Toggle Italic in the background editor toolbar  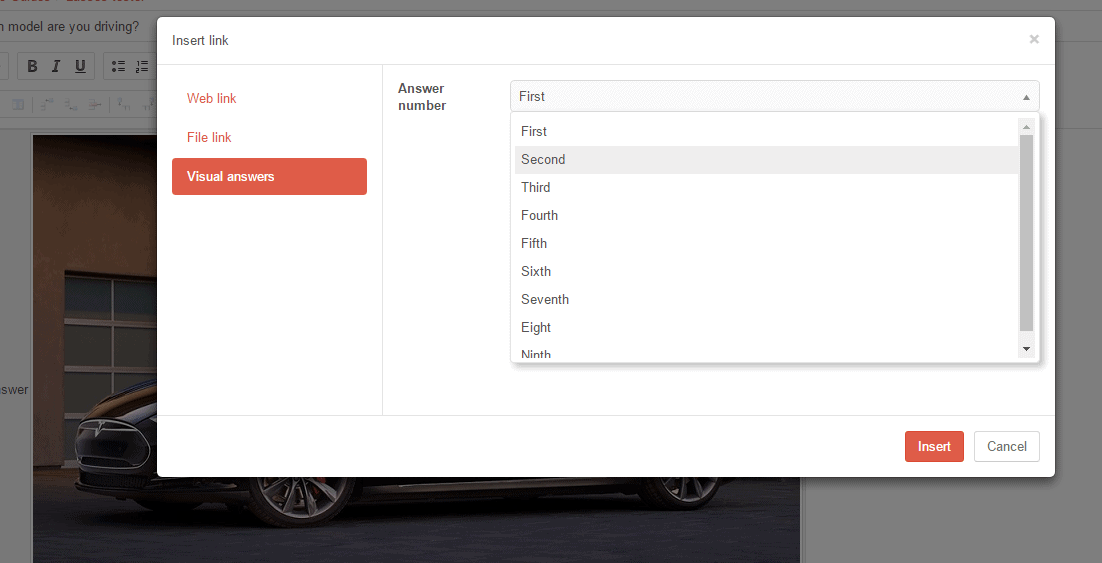pyautogui.click(x=56, y=66)
